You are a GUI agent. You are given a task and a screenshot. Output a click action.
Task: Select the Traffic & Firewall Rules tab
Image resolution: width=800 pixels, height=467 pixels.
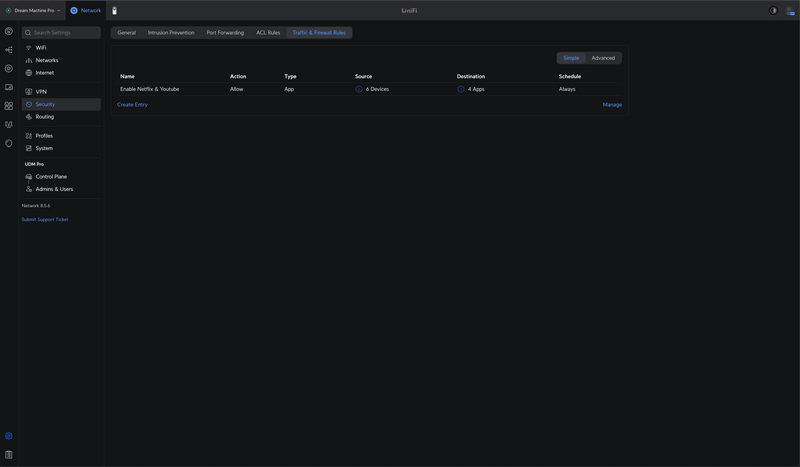coord(319,33)
